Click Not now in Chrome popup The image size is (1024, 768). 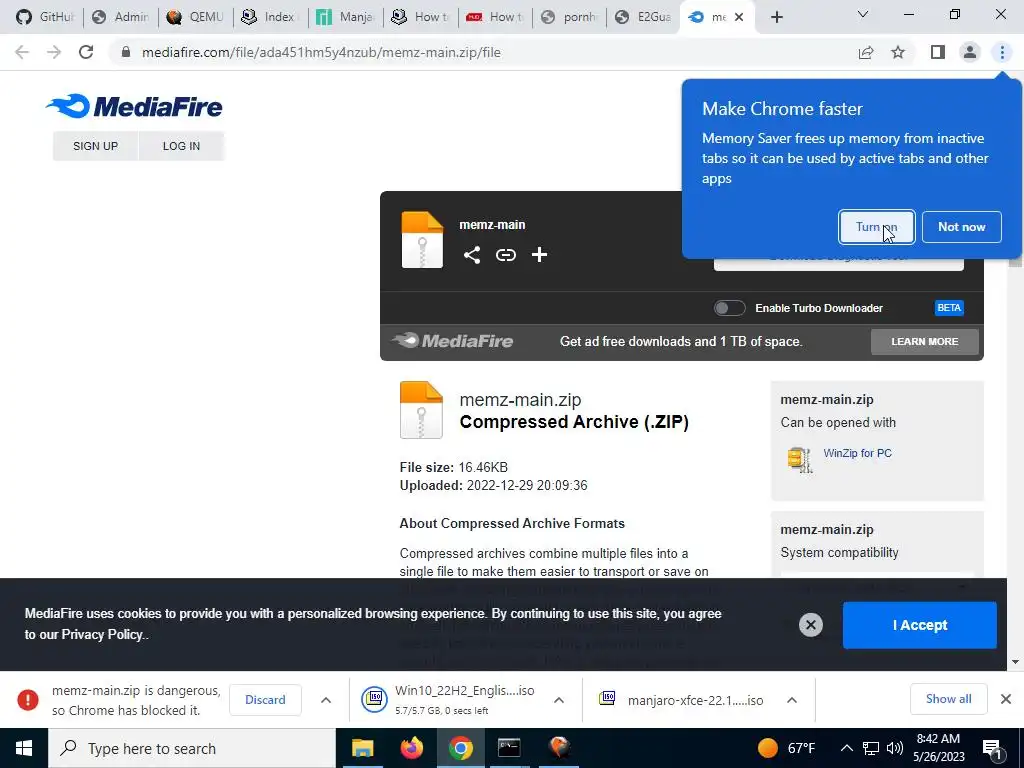[x=961, y=227]
